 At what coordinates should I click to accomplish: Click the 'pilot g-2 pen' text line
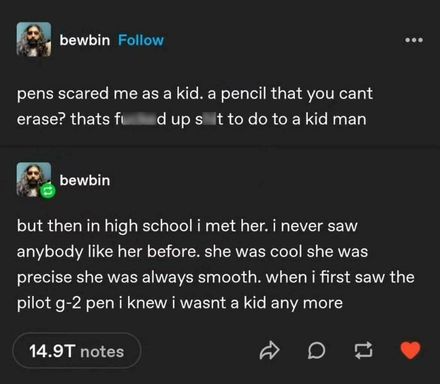pos(180,303)
